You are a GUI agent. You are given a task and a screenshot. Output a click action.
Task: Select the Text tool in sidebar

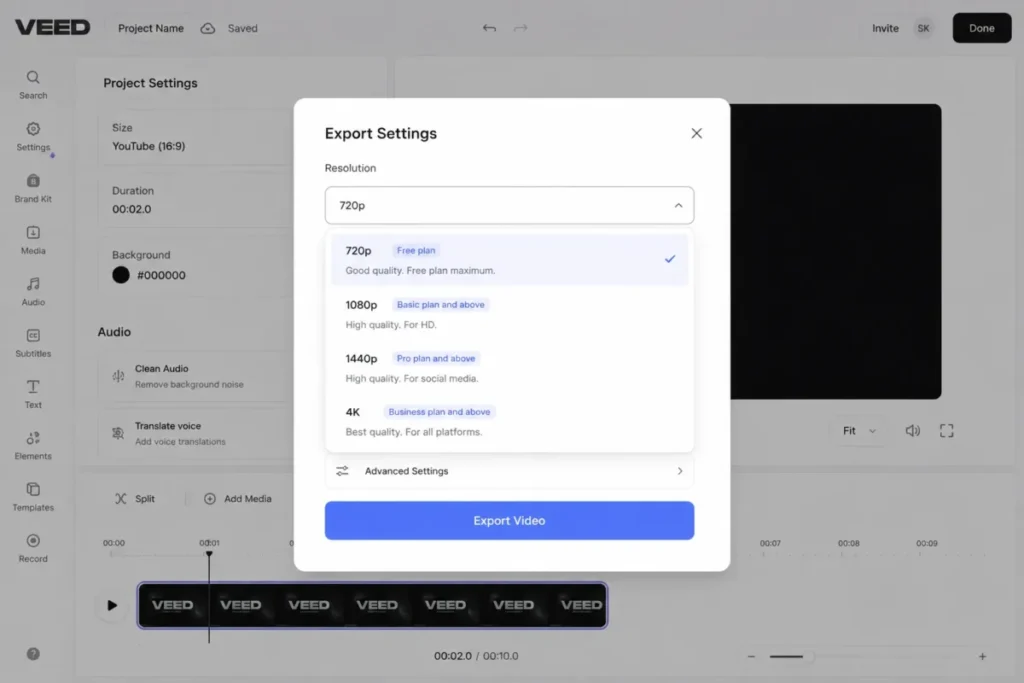[33, 394]
